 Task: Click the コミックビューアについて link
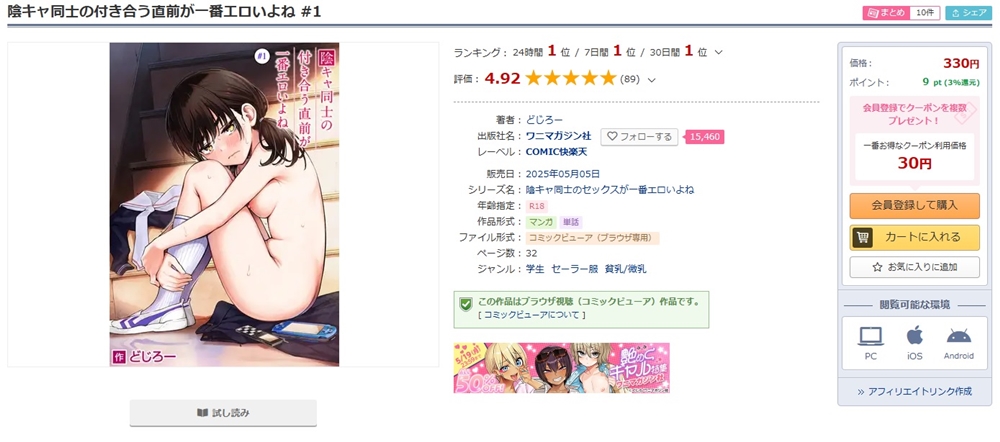(x=531, y=315)
